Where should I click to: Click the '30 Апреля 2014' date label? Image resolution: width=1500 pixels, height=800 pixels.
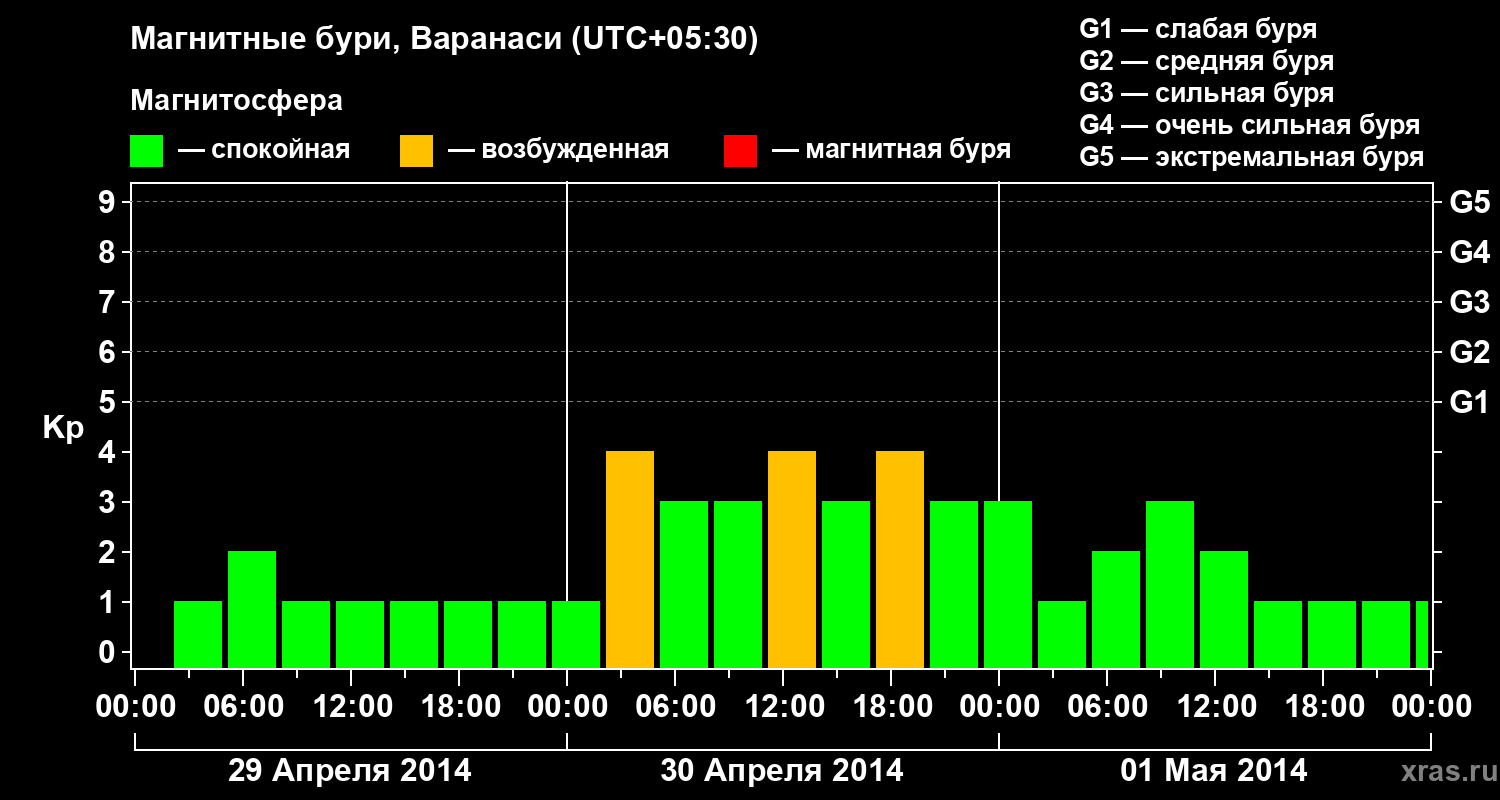(x=782, y=770)
